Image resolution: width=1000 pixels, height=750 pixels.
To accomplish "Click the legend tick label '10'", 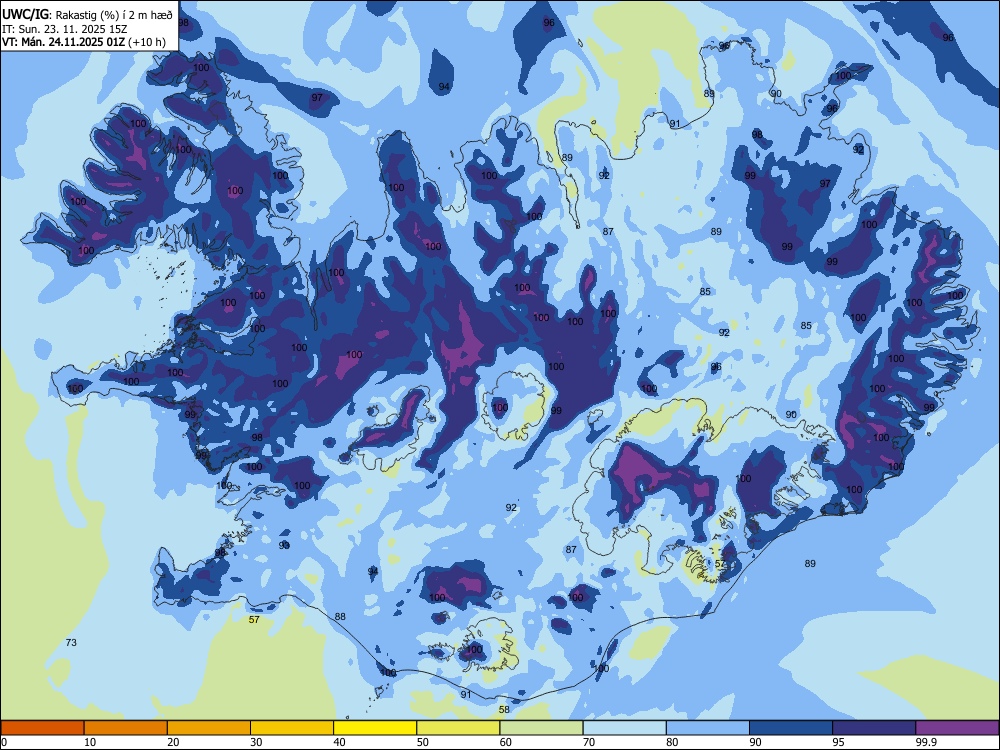I will [x=90, y=742].
